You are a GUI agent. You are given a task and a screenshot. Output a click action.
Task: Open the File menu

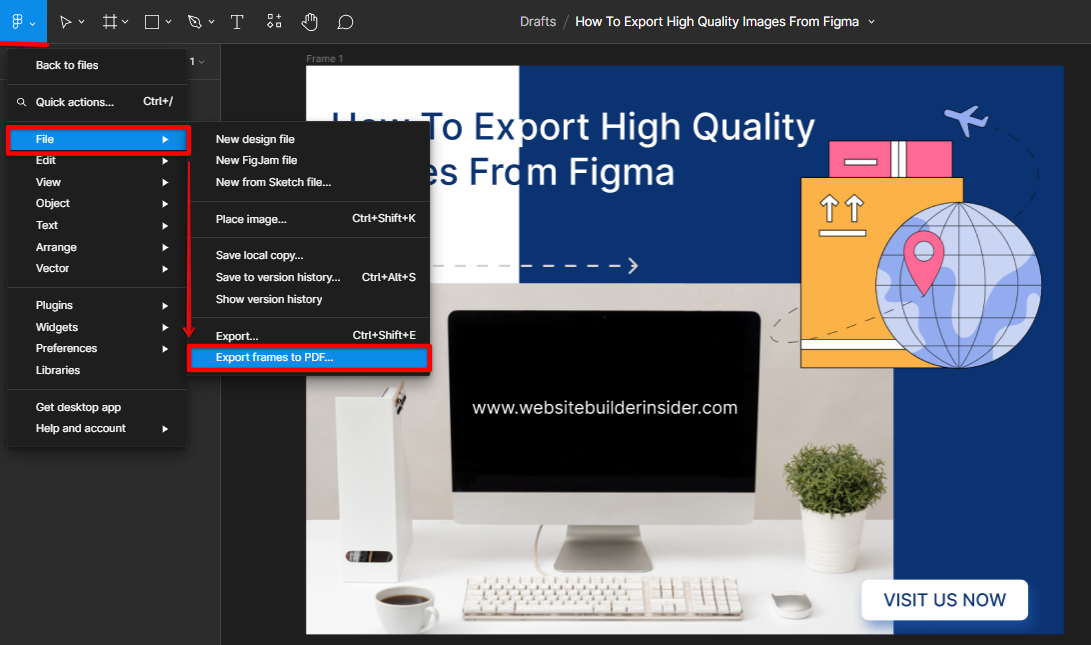(x=98, y=139)
